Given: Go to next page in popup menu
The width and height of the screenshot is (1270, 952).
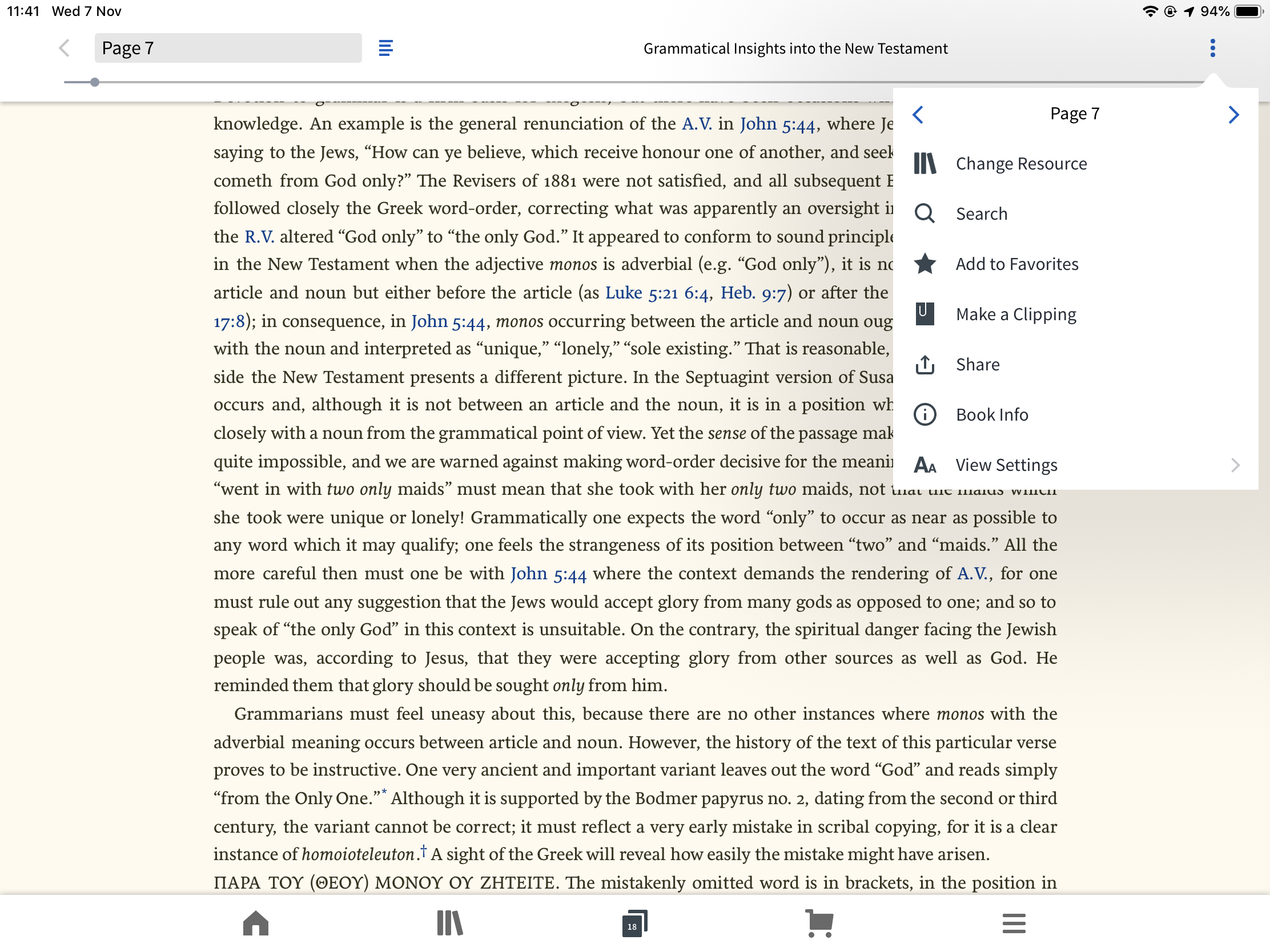Looking at the screenshot, I should [x=1233, y=114].
